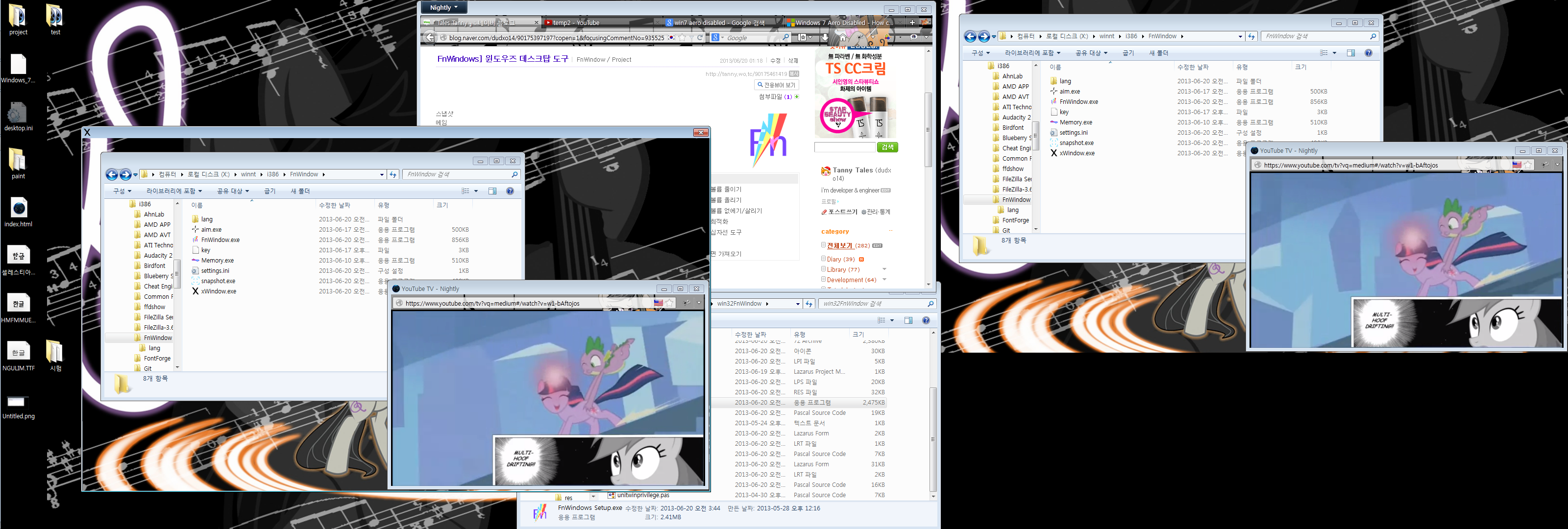Screen dimensions: 1568x529
Task: Go back in the right FnWindow Explorer
Action: 970,37
